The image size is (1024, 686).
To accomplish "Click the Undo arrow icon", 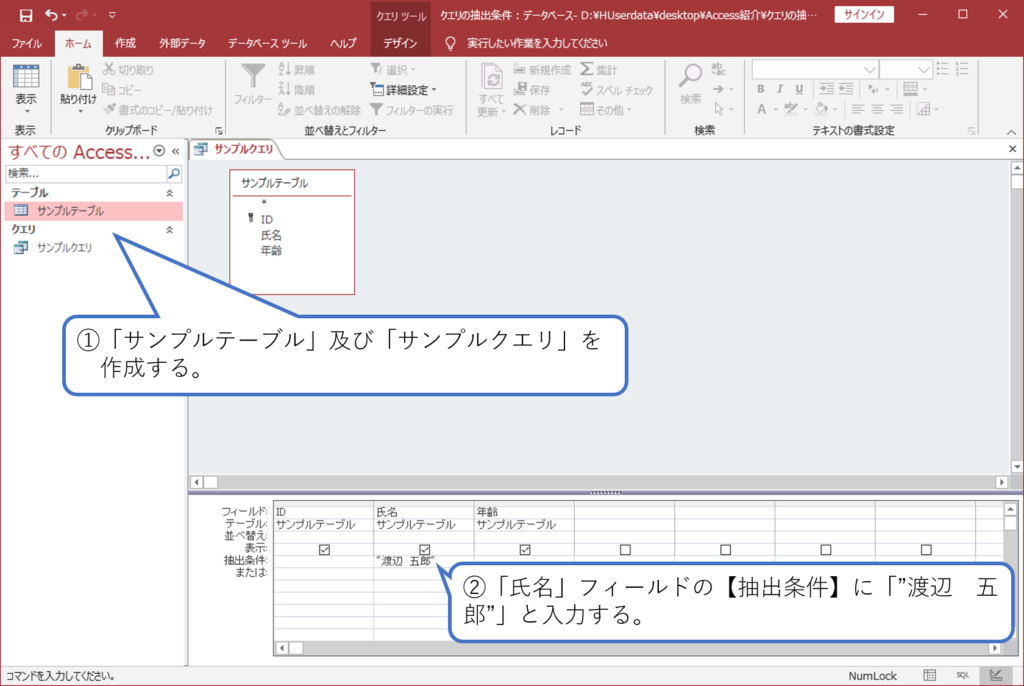I will pyautogui.click(x=51, y=14).
